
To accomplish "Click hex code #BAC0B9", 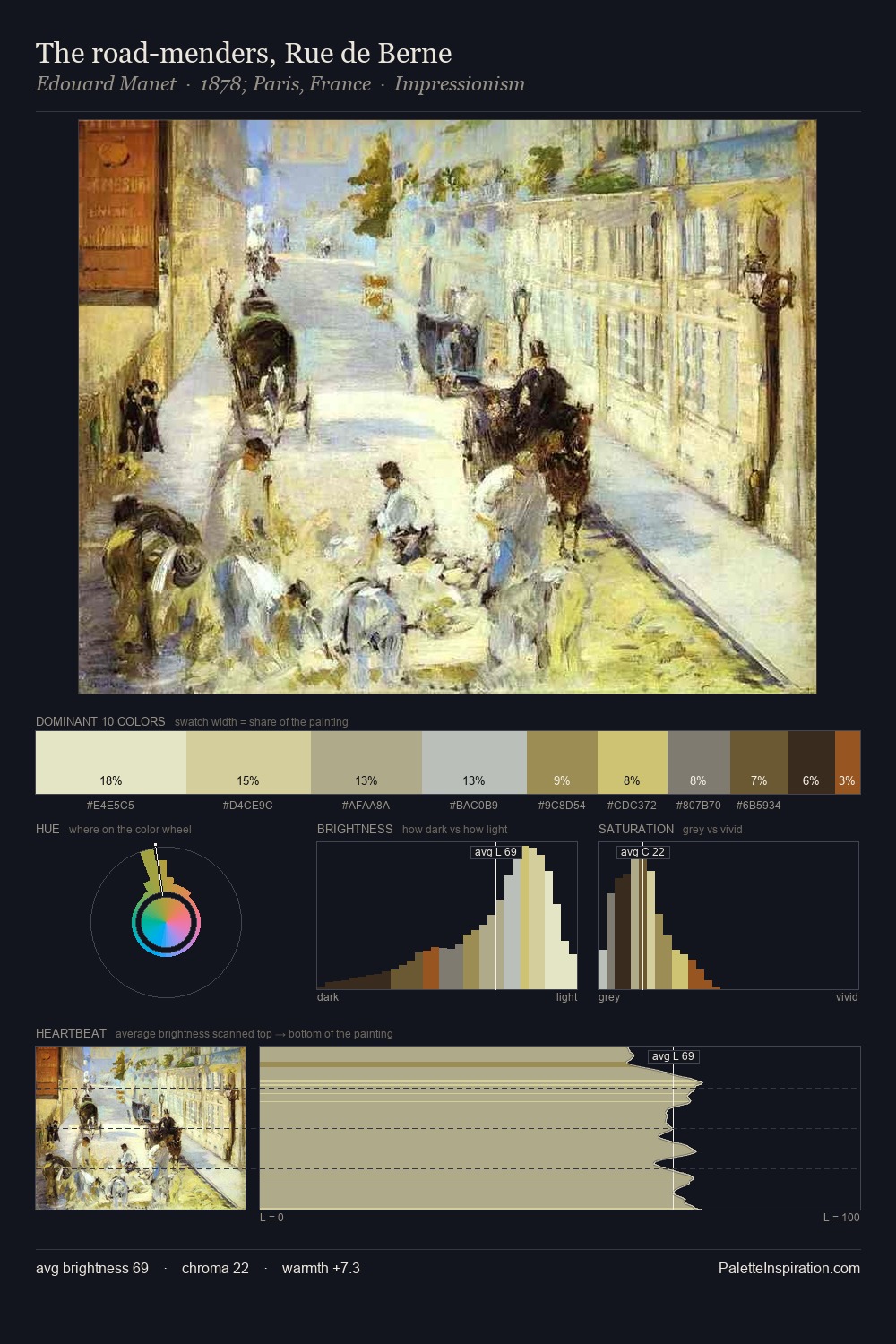I will tap(474, 806).
